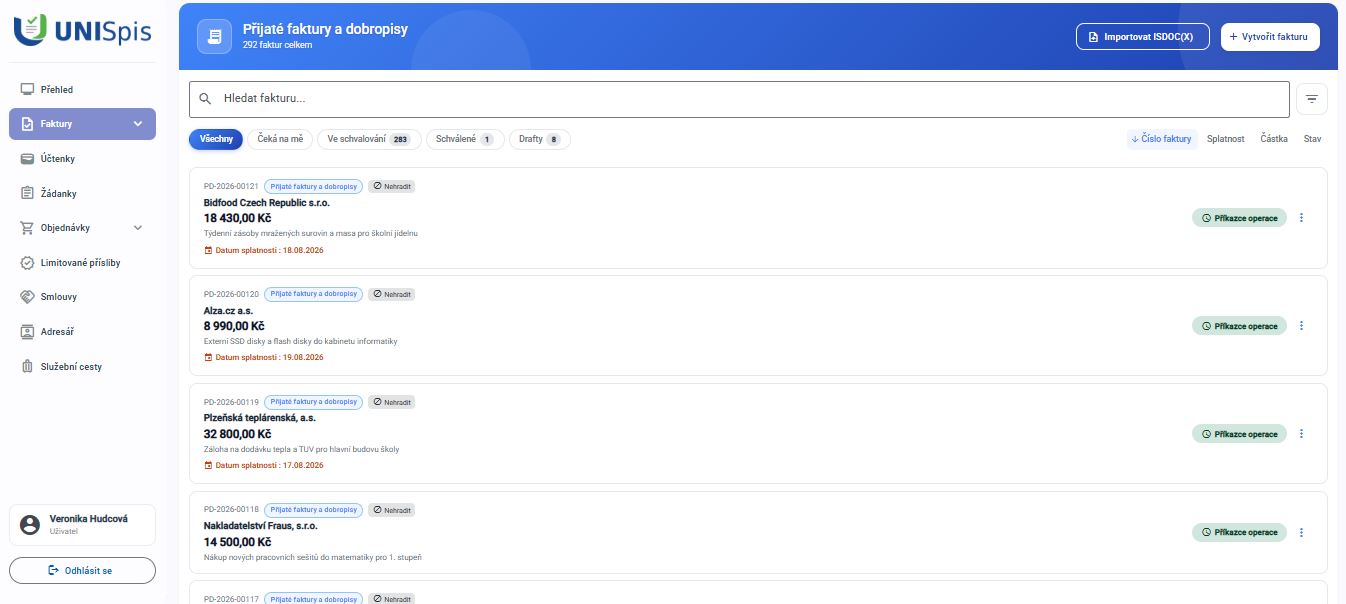The height and width of the screenshot is (604, 1346).
Task: Click Příkazce operace status on Nakladatelství Fraus invoice
Action: [1239, 532]
